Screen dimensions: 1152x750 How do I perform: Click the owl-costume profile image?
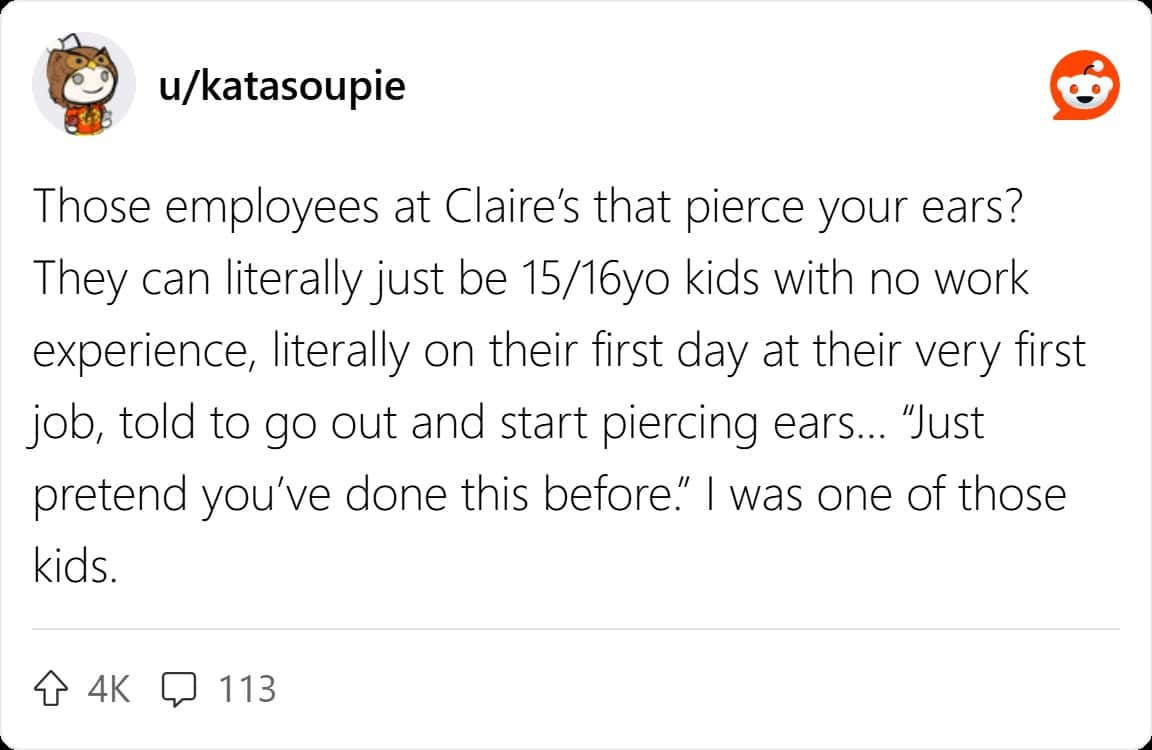85,85
